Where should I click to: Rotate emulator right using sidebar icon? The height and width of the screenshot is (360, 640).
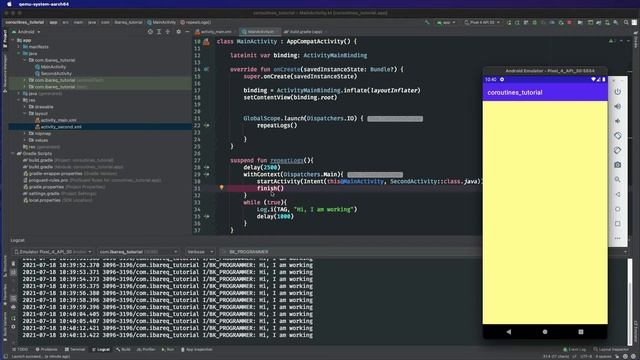[618, 150]
